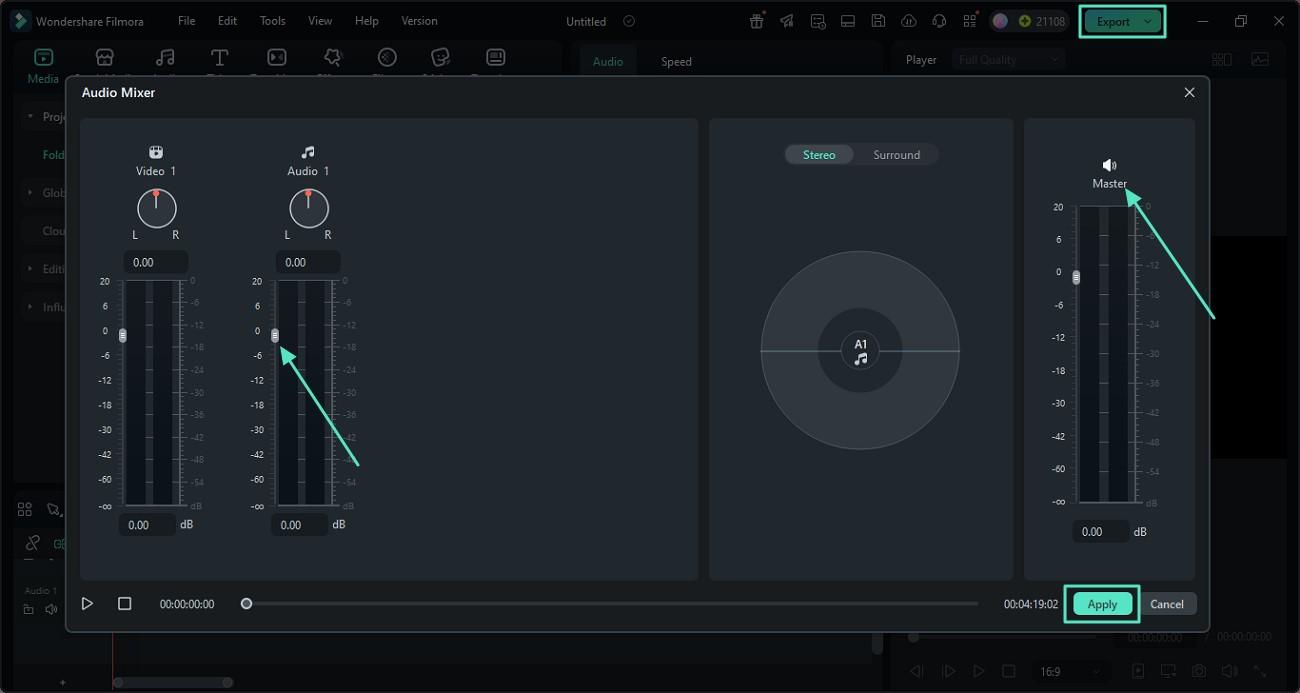
Task: Click the player scope image icon
Action: pos(1260,60)
